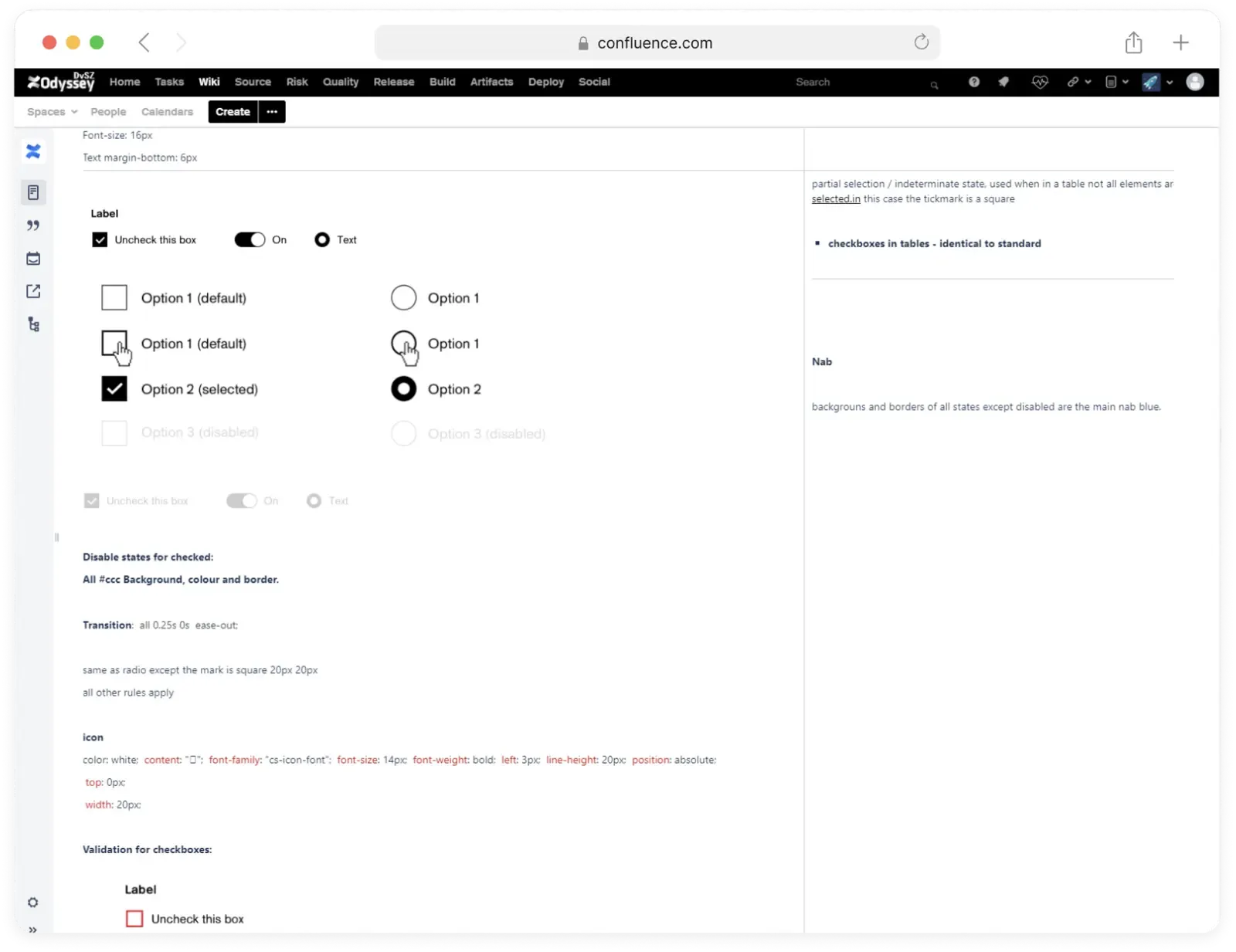
Task: Click the external link icon in the sidebar
Action: (x=33, y=291)
